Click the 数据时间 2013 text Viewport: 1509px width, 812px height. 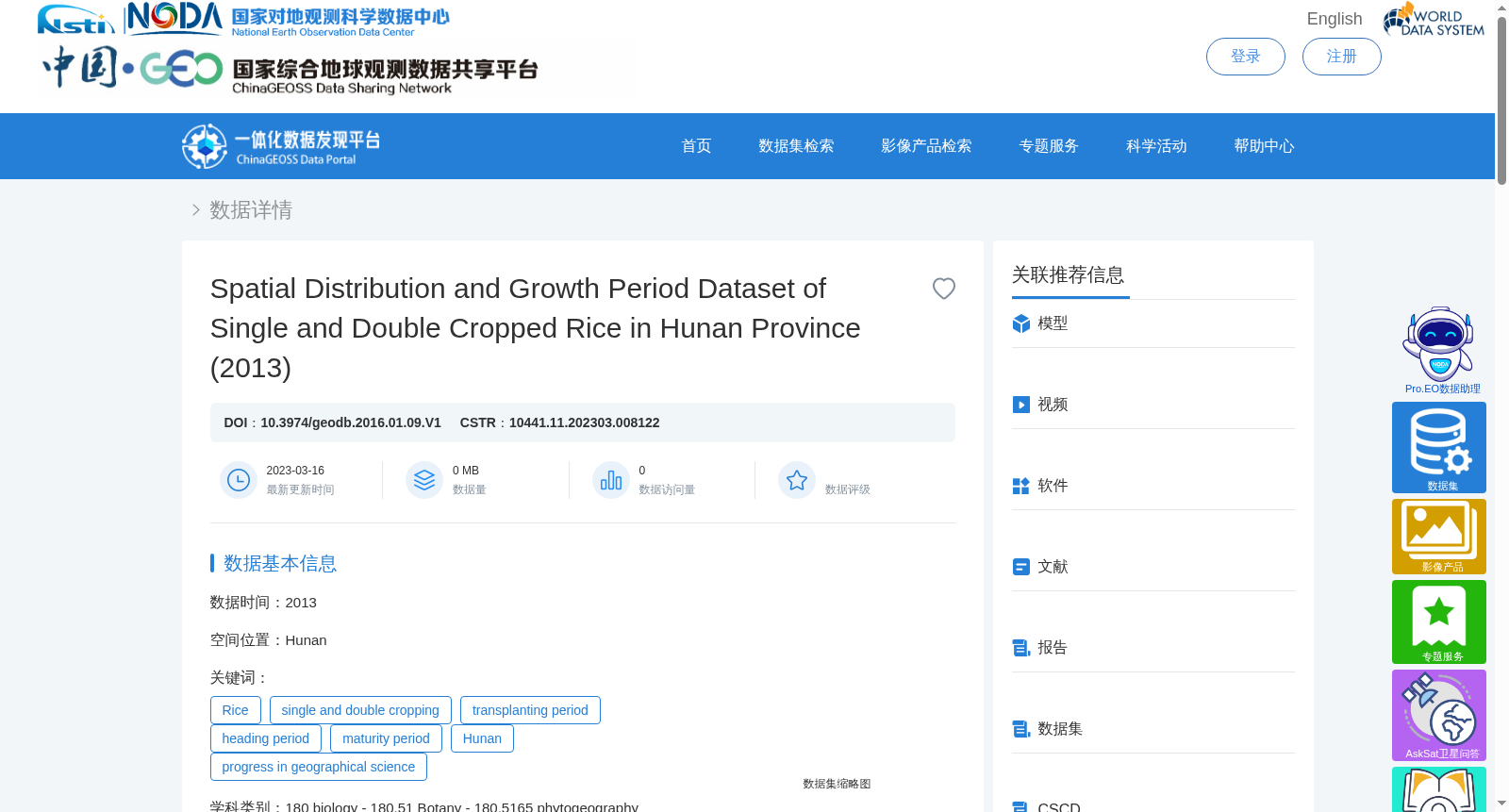tap(263, 603)
